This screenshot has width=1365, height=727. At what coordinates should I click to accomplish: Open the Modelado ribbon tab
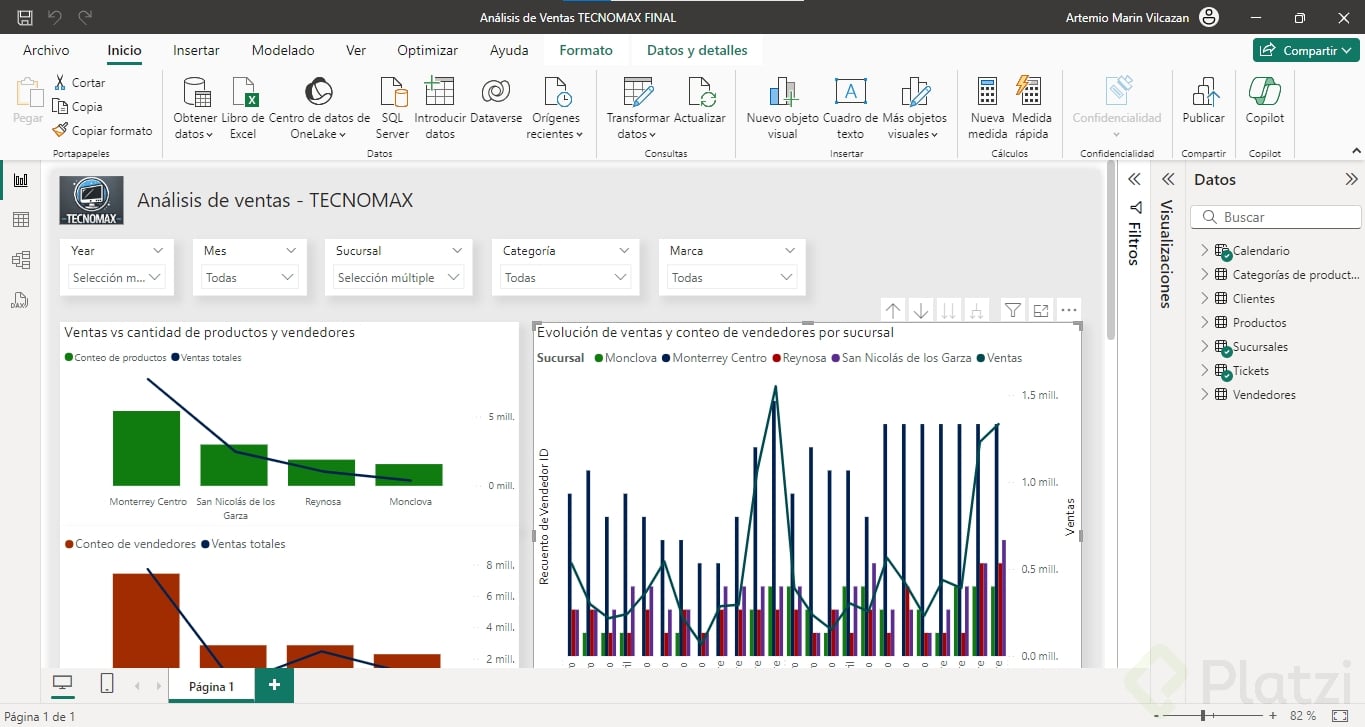tap(283, 50)
